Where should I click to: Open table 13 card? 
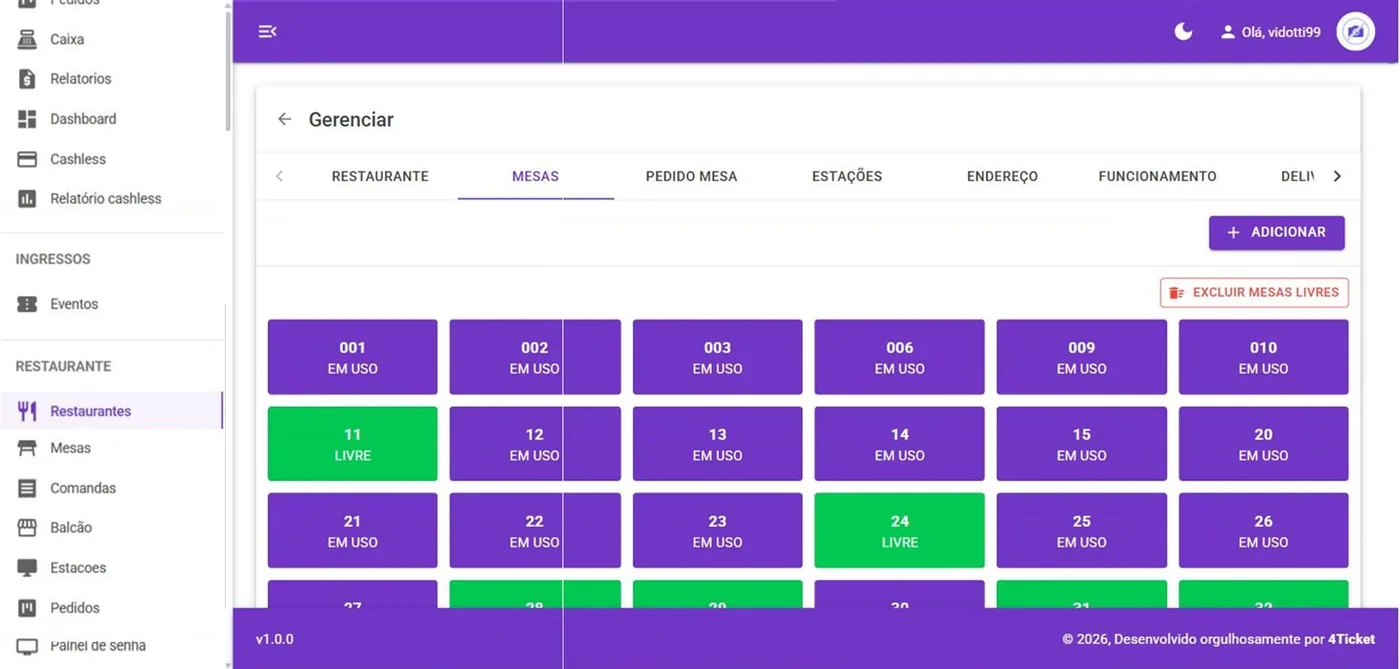pos(717,444)
